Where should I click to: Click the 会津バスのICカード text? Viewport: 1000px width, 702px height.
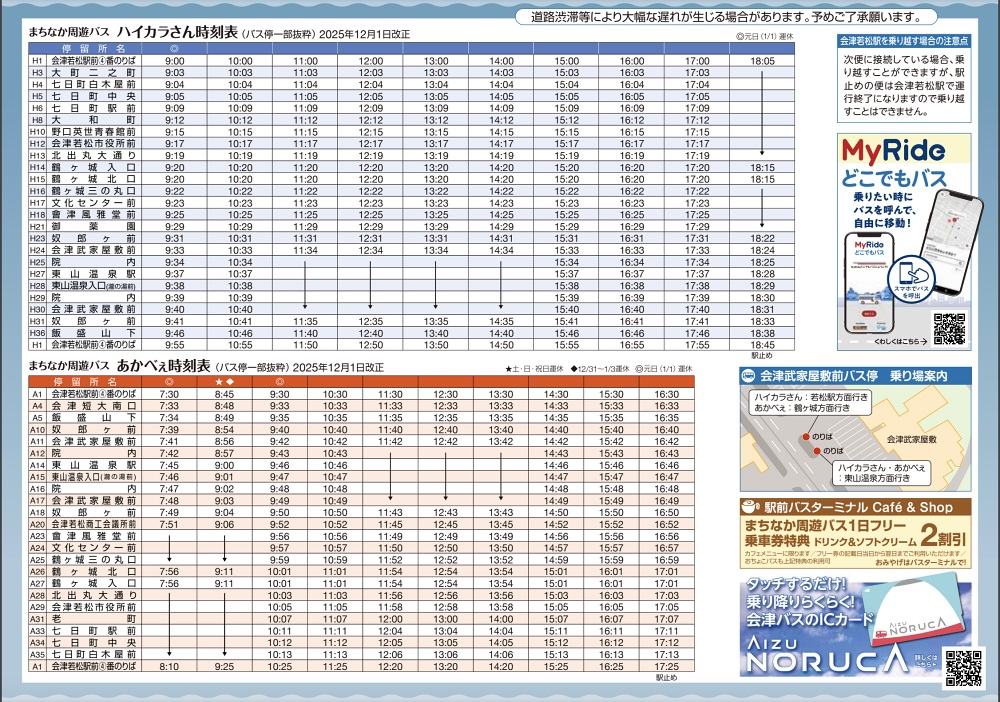[x=809, y=618]
